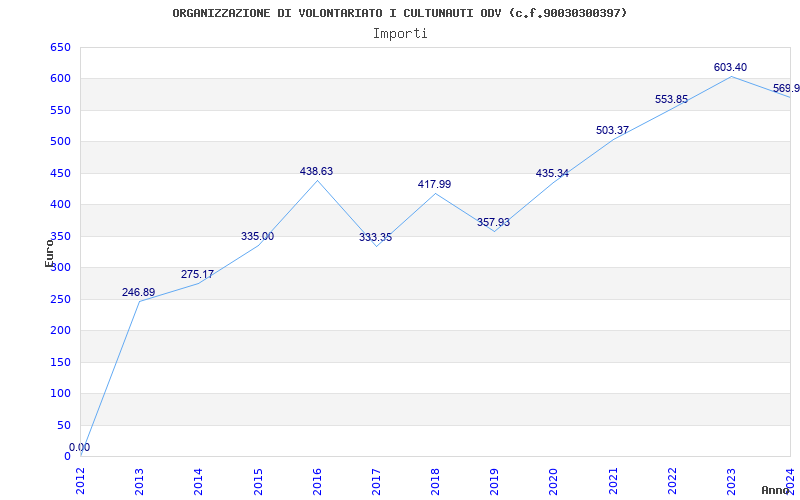This screenshot has height=500, width=800.
Task: Click the x-axis year 2013
Action: 139,481
